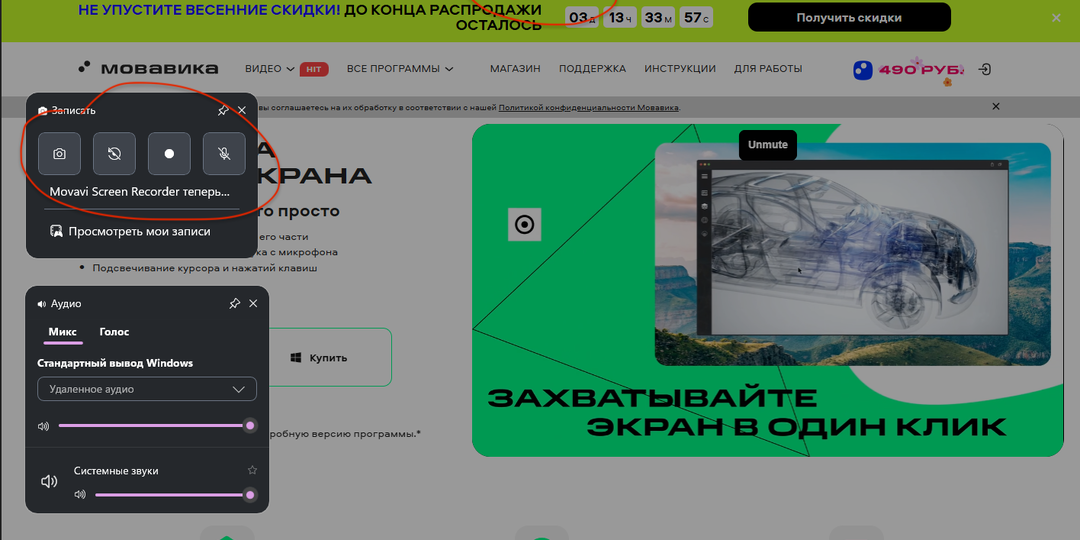
Task: Expand the ВСЕ ПРОГРАММЫ menu
Action: pos(400,69)
